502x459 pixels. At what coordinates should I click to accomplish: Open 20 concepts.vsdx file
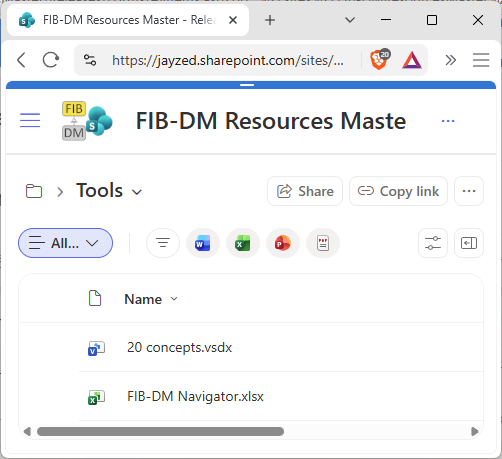[x=179, y=347]
